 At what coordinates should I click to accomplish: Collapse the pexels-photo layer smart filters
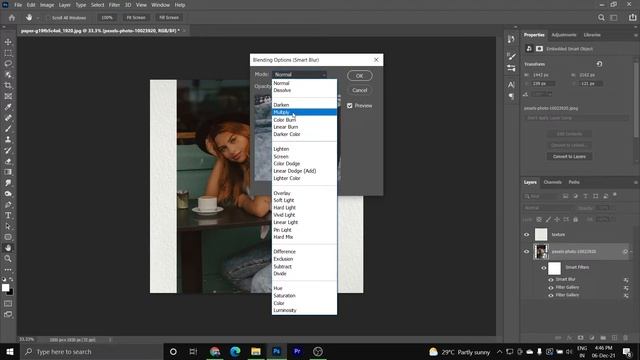click(x=631, y=252)
